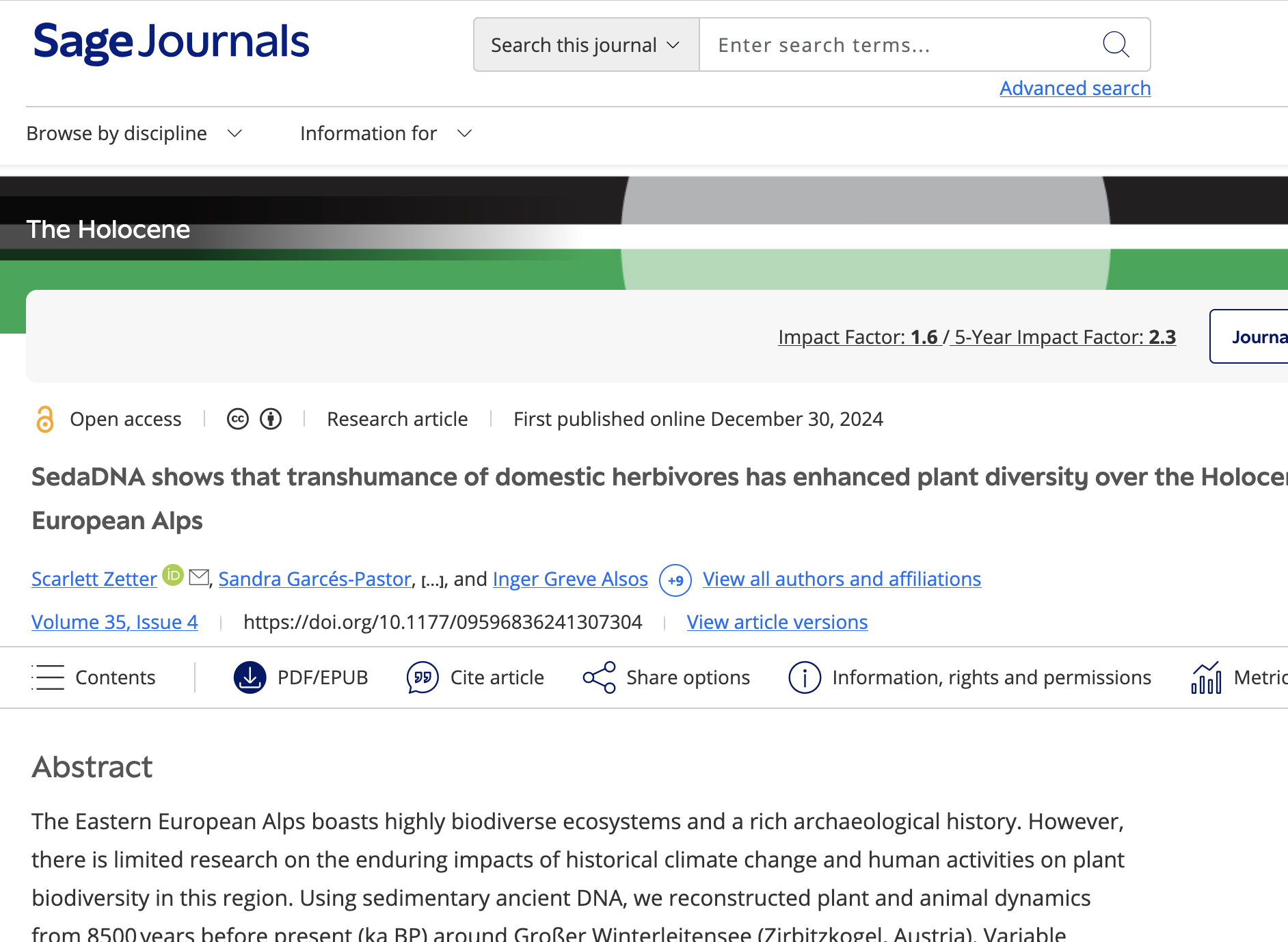
Task: Download the article via PDF/EPUB icon
Action: [250, 677]
